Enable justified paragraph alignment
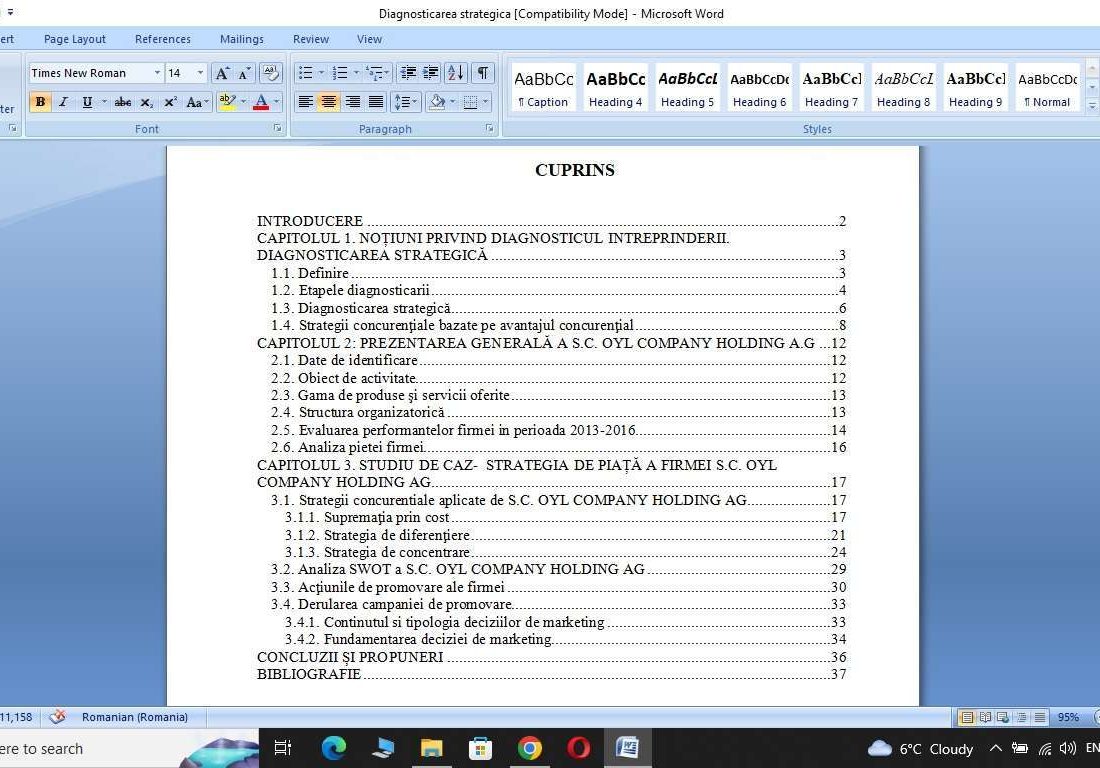1100x768 pixels. coord(376,101)
